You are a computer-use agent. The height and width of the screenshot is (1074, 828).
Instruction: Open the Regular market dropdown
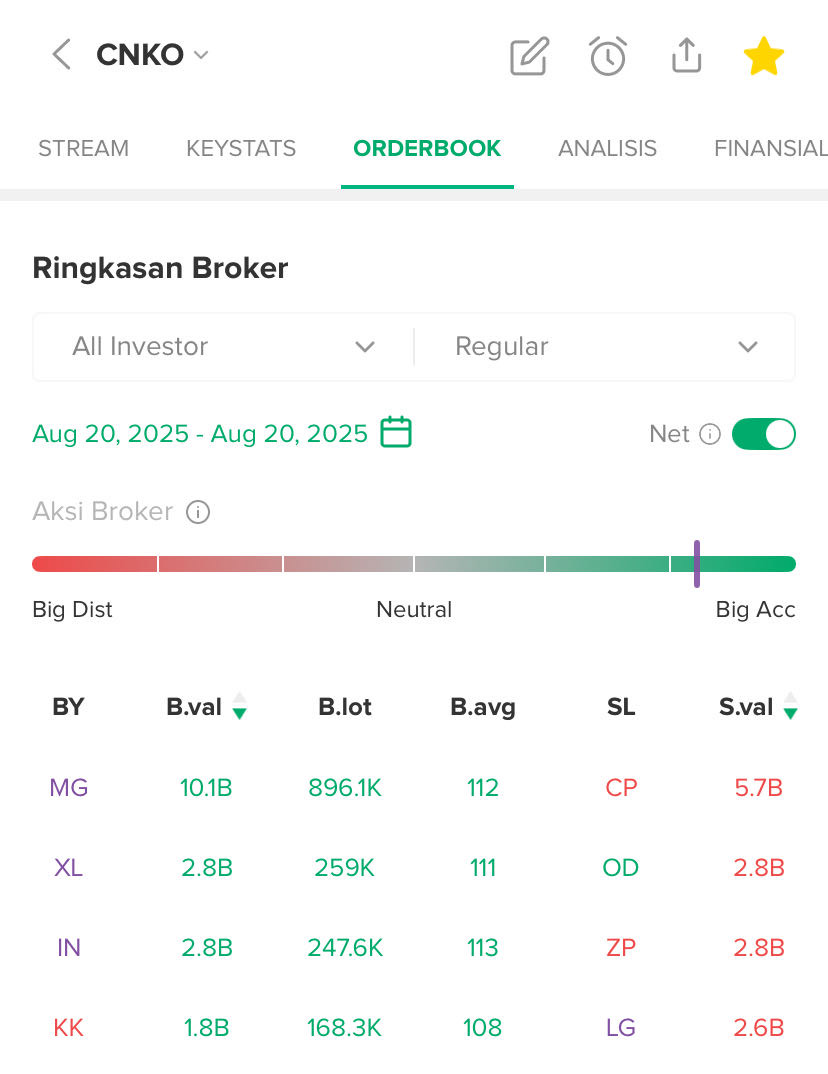tap(606, 347)
